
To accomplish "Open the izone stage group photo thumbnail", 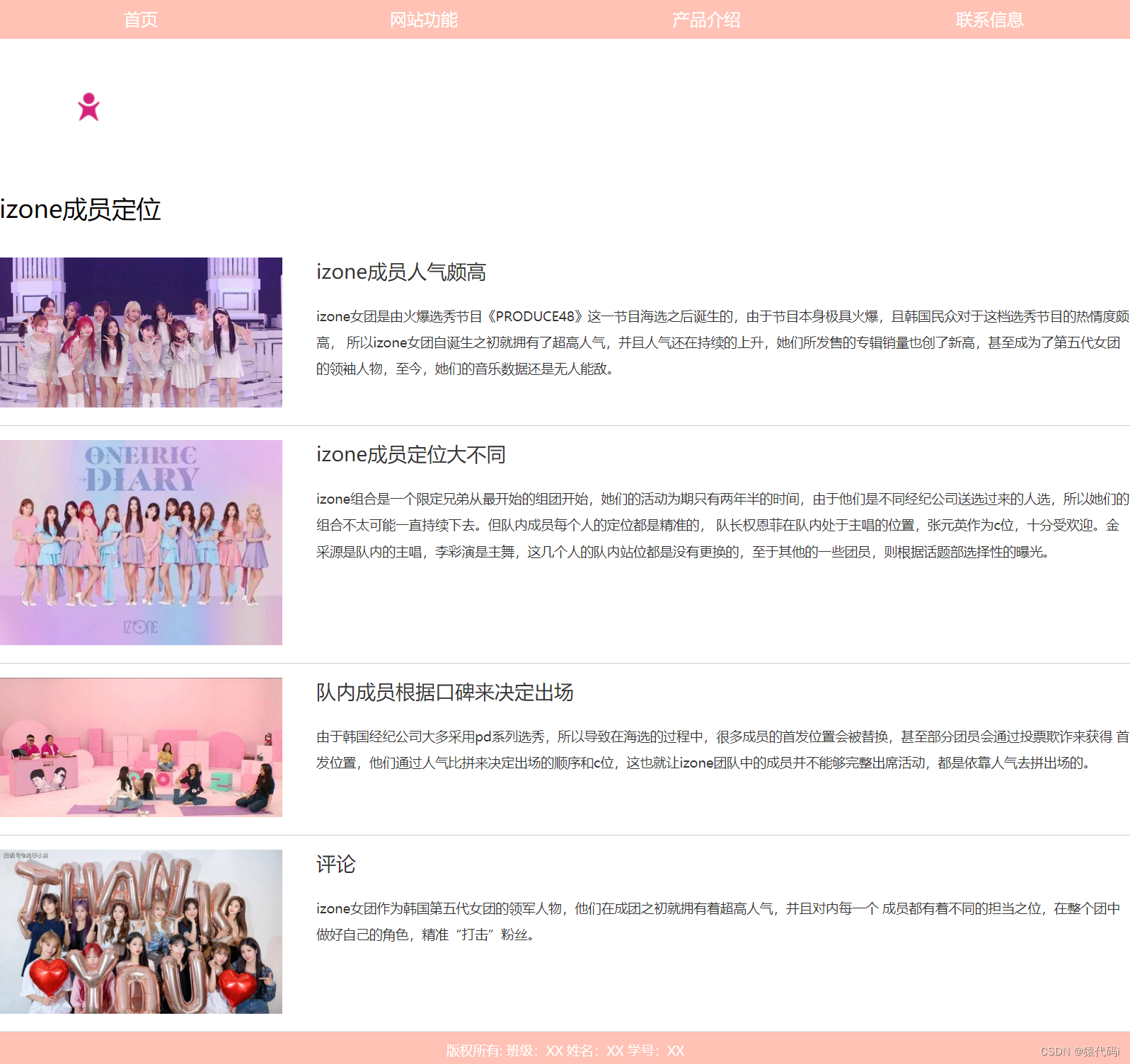I will pos(141,332).
